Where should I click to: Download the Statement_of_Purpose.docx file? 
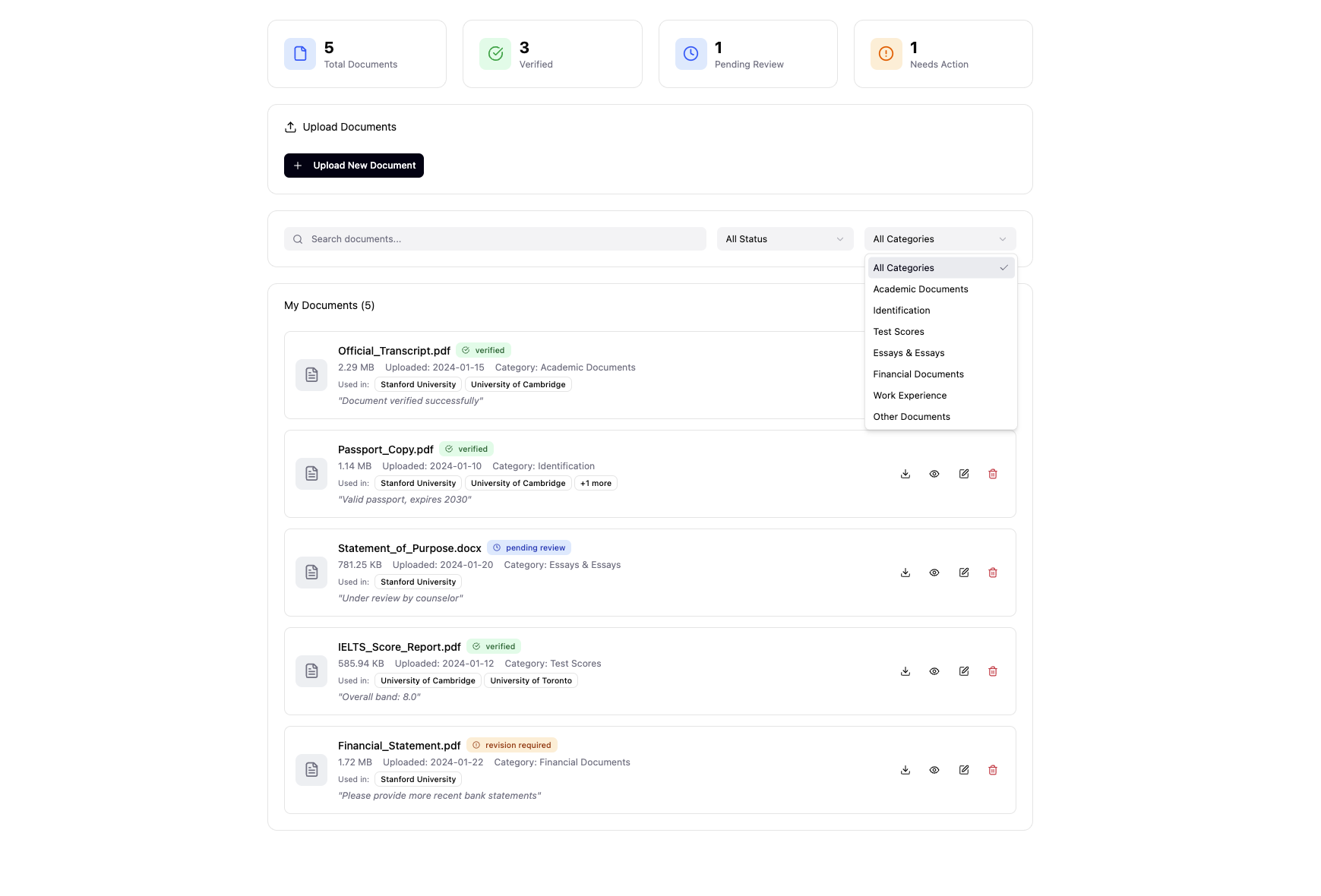[x=905, y=573]
